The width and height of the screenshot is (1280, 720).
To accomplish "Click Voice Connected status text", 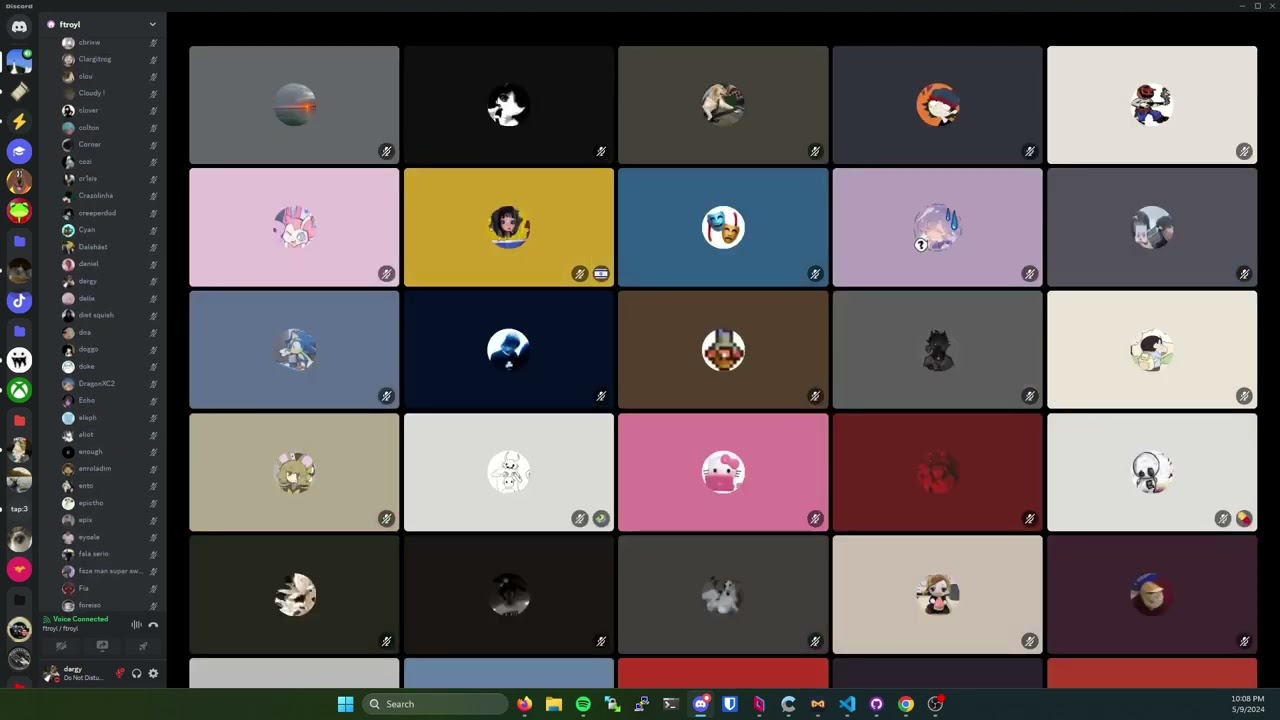I will click(80, 619).
